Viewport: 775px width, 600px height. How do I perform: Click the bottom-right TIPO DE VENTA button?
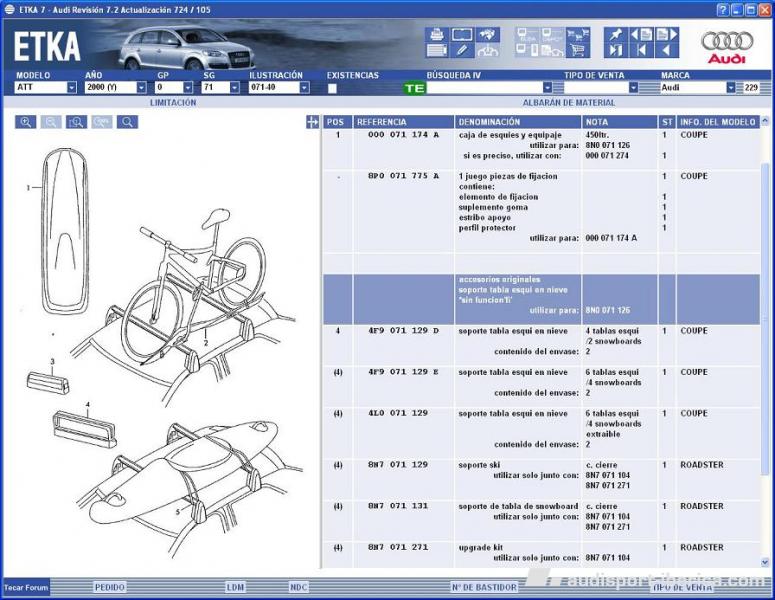tap(683, 587)
